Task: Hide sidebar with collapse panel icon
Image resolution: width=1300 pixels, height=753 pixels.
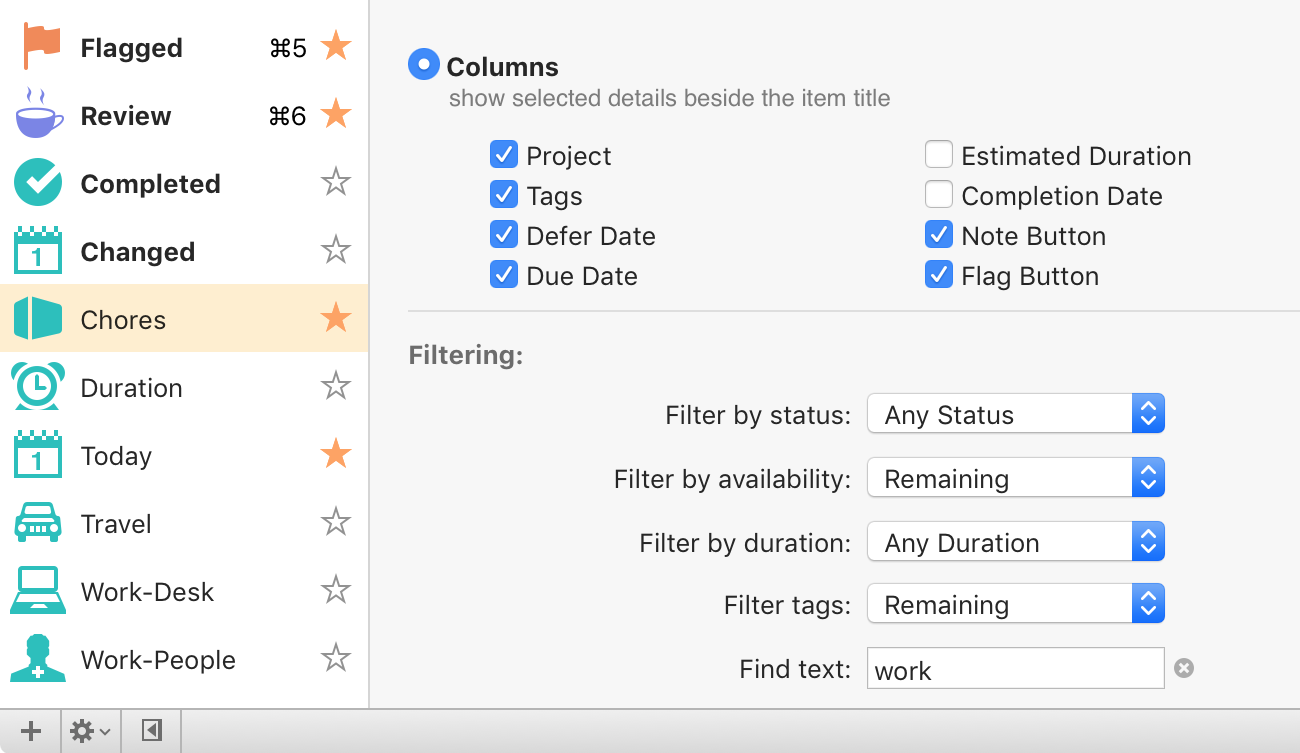Action: 151,731
